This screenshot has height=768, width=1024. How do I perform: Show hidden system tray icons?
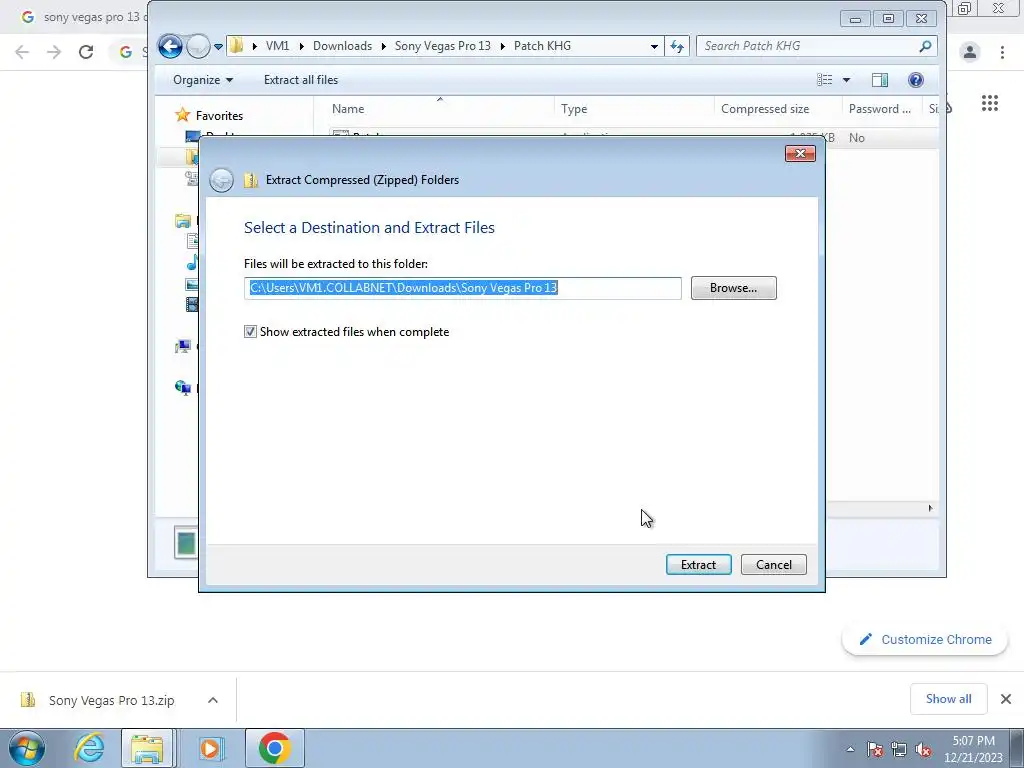(x=850, y=749)
